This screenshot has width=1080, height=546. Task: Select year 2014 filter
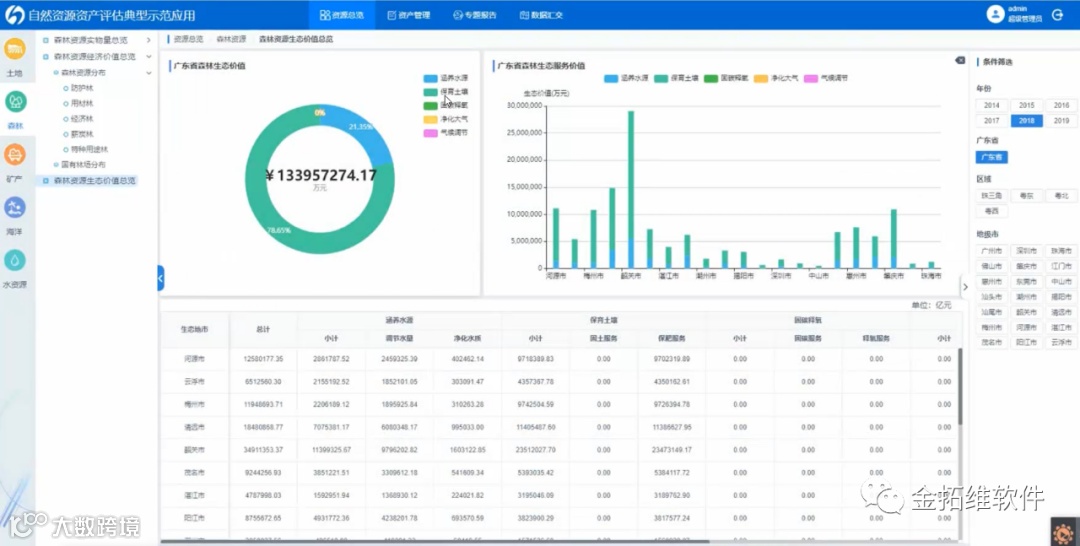coord(991,105)
